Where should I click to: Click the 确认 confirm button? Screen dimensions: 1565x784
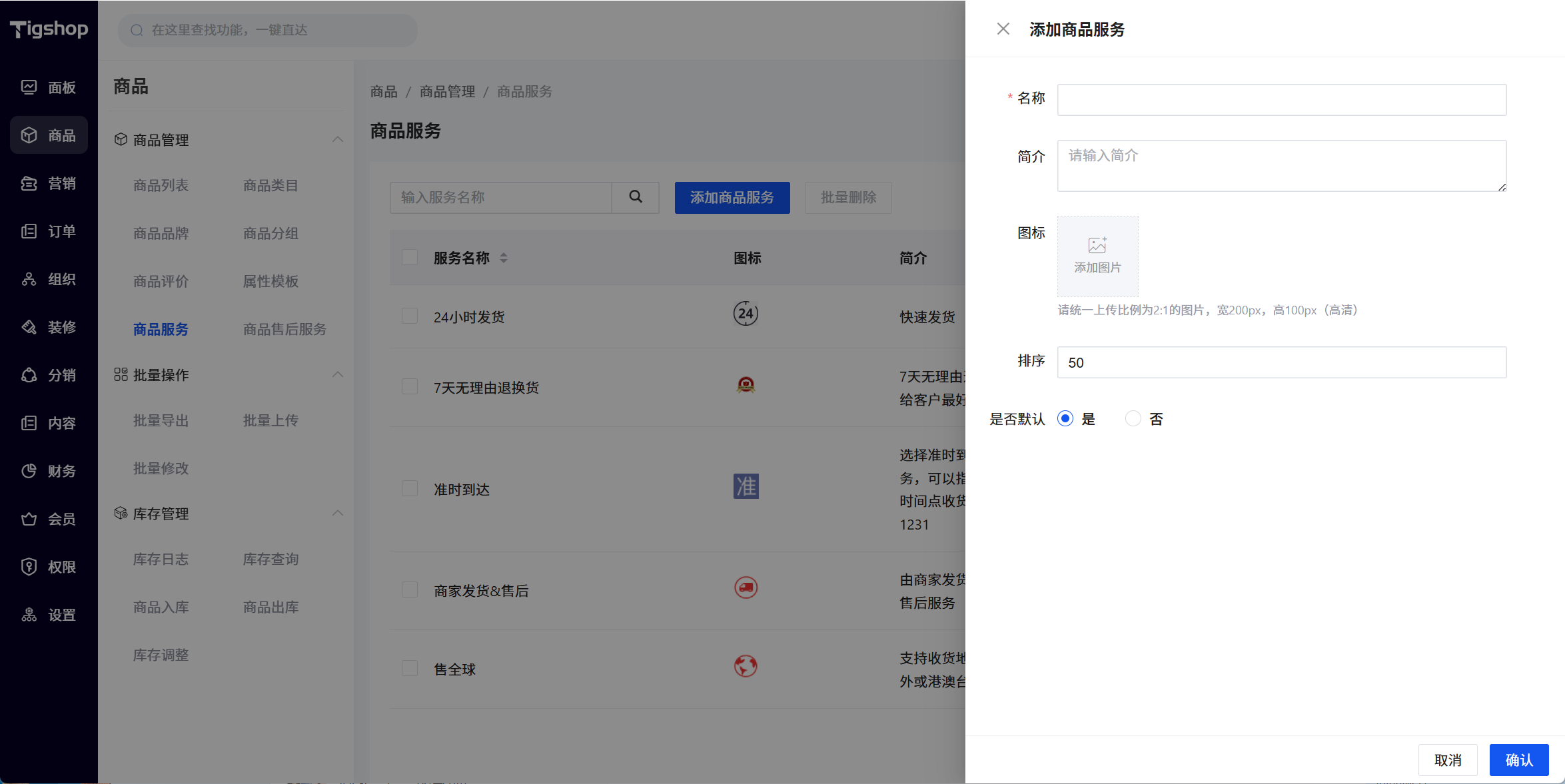(x=1518, y=760)
